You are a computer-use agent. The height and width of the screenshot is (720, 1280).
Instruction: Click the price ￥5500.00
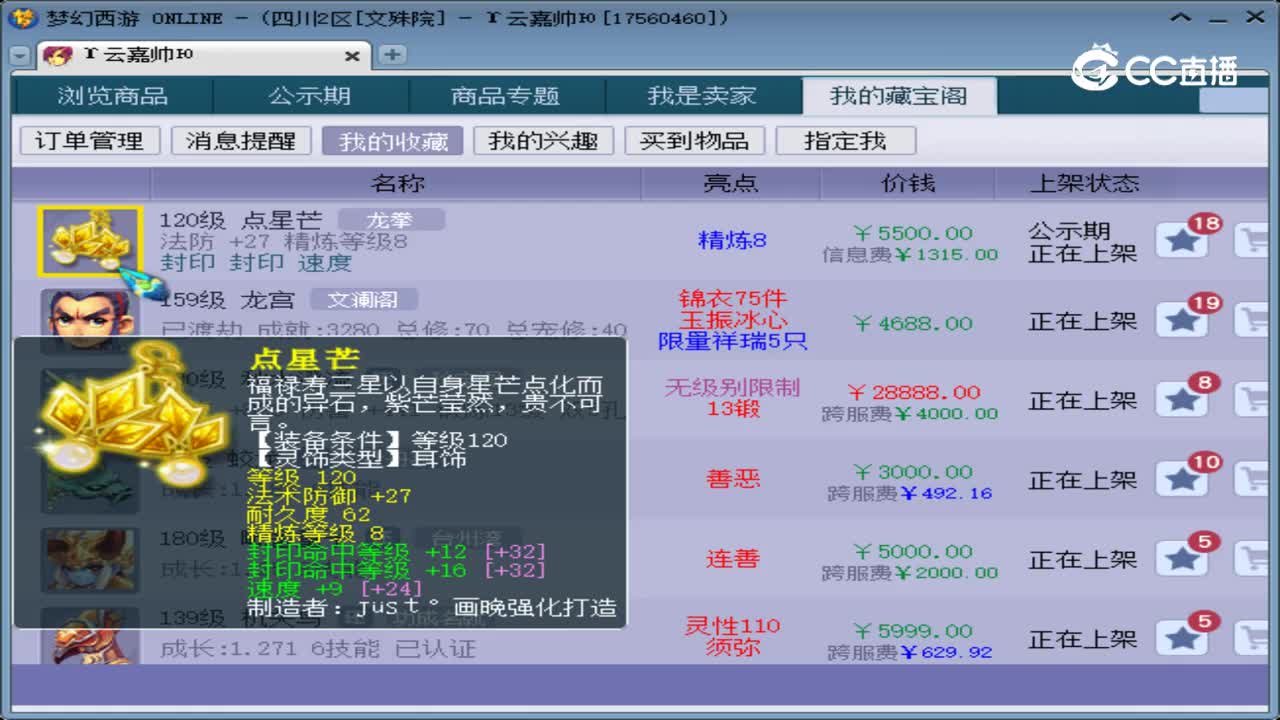pyautogui.click(x=912, y=232)
